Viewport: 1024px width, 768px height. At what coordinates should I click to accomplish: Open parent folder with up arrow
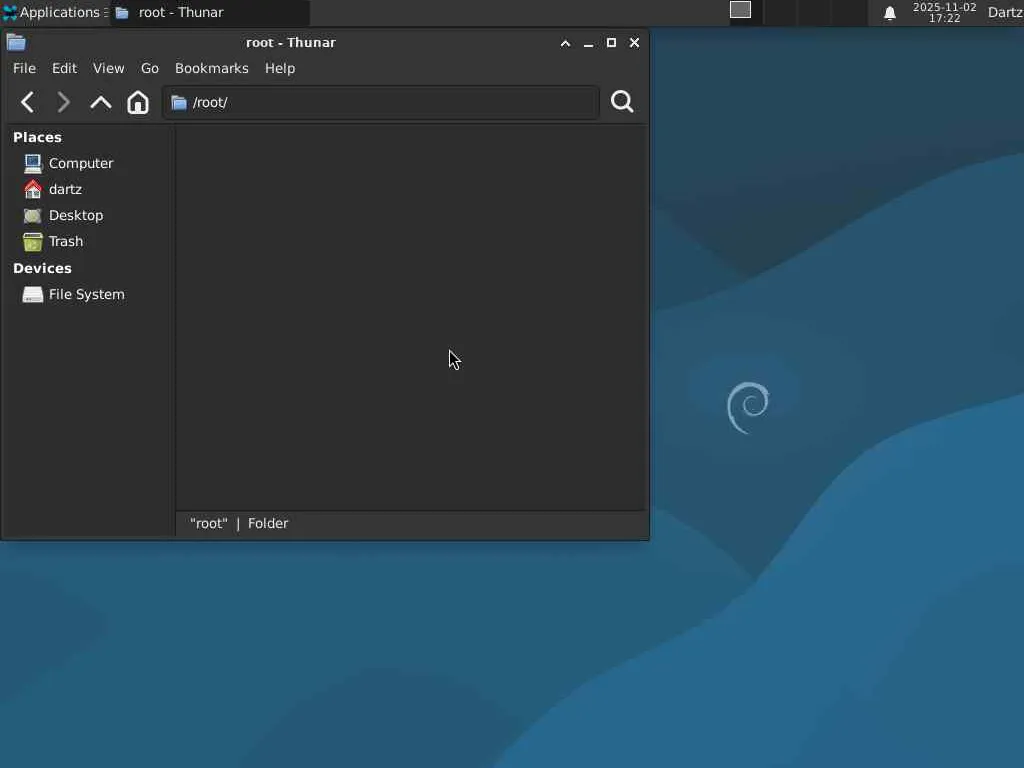[x=101, y=103]
